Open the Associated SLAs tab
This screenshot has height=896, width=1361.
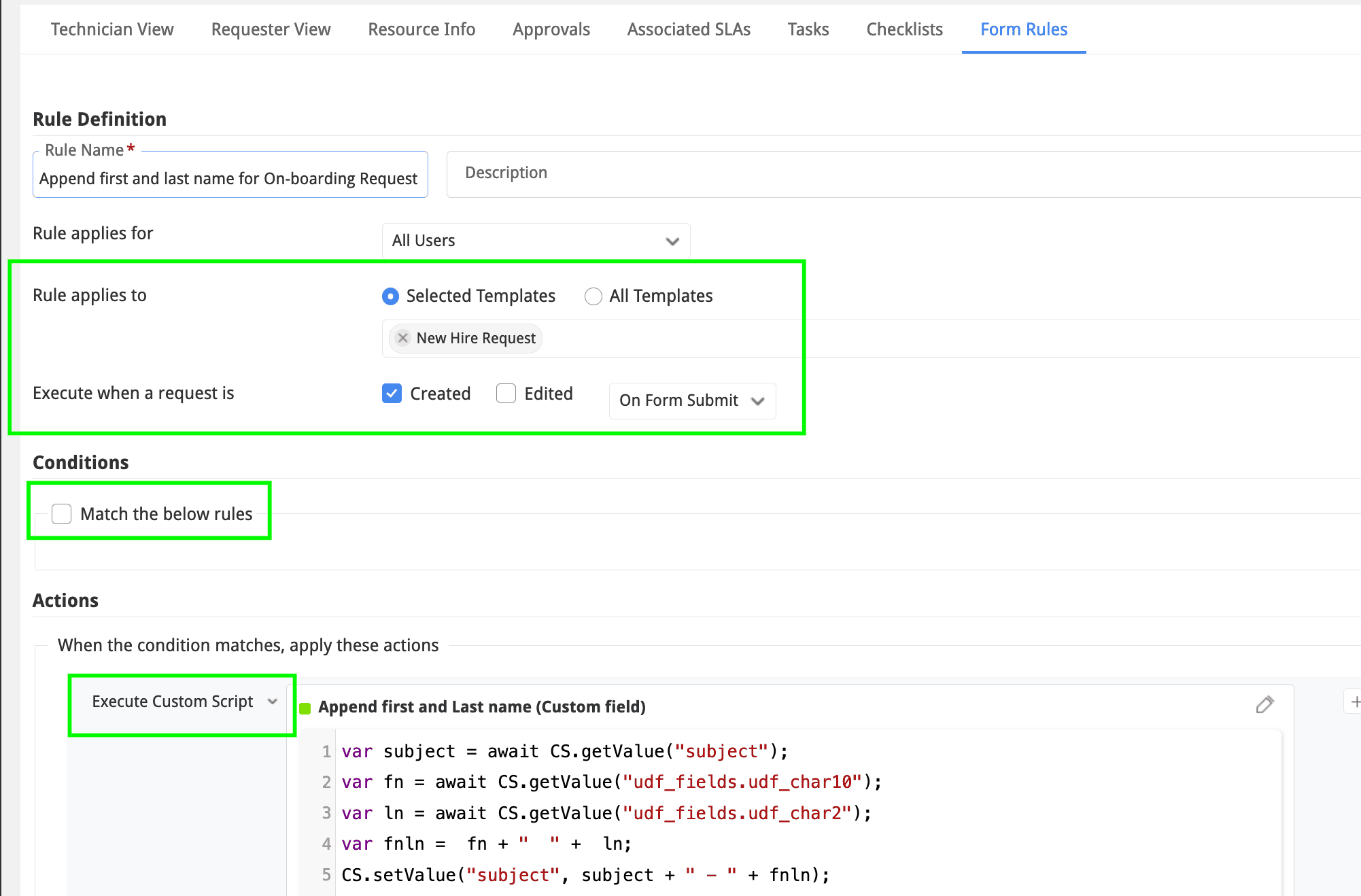688,29
